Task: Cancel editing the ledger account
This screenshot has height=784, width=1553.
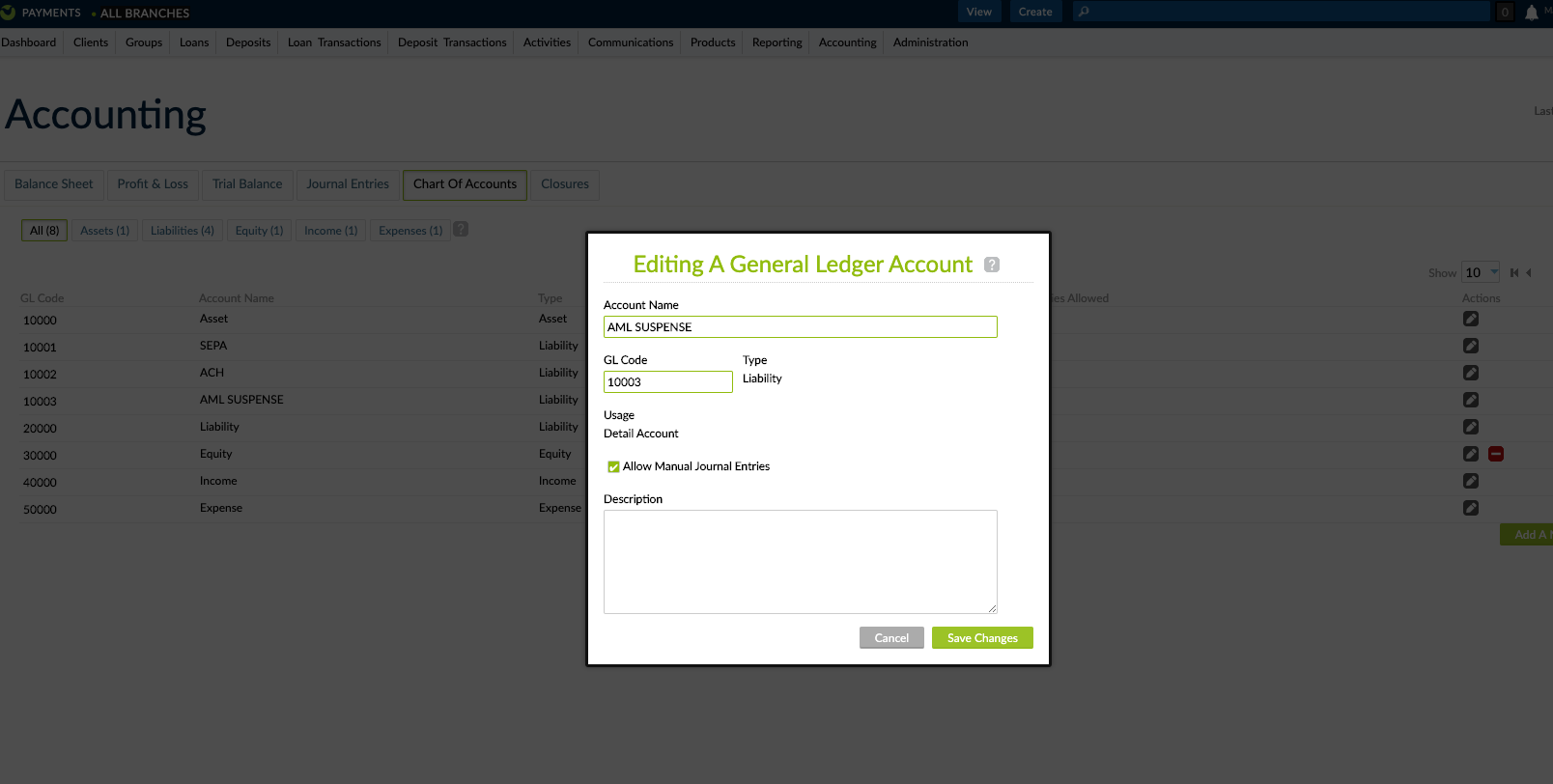Action: click(890, 638)
